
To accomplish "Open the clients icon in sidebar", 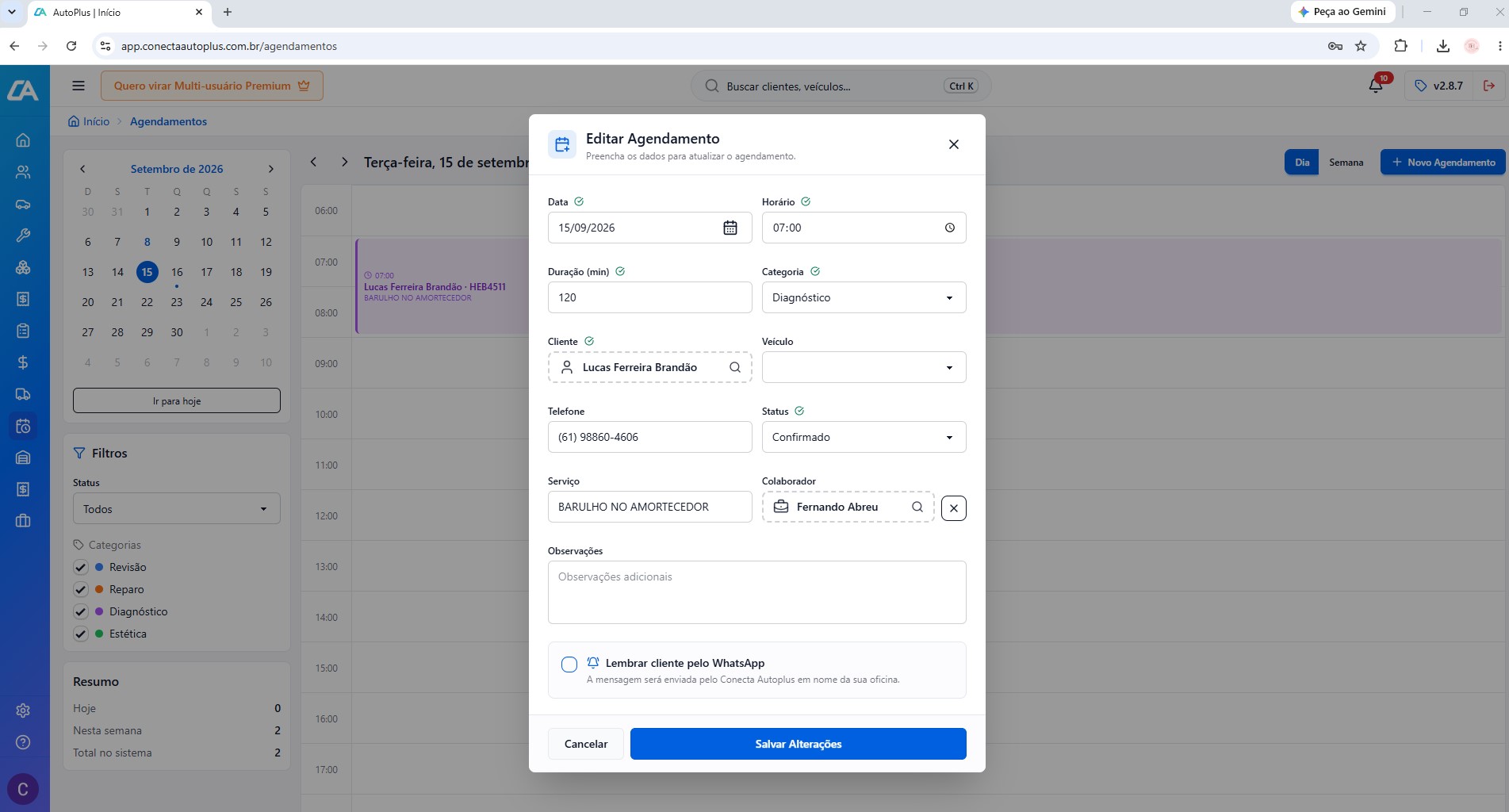I will (x=23, y=172).
